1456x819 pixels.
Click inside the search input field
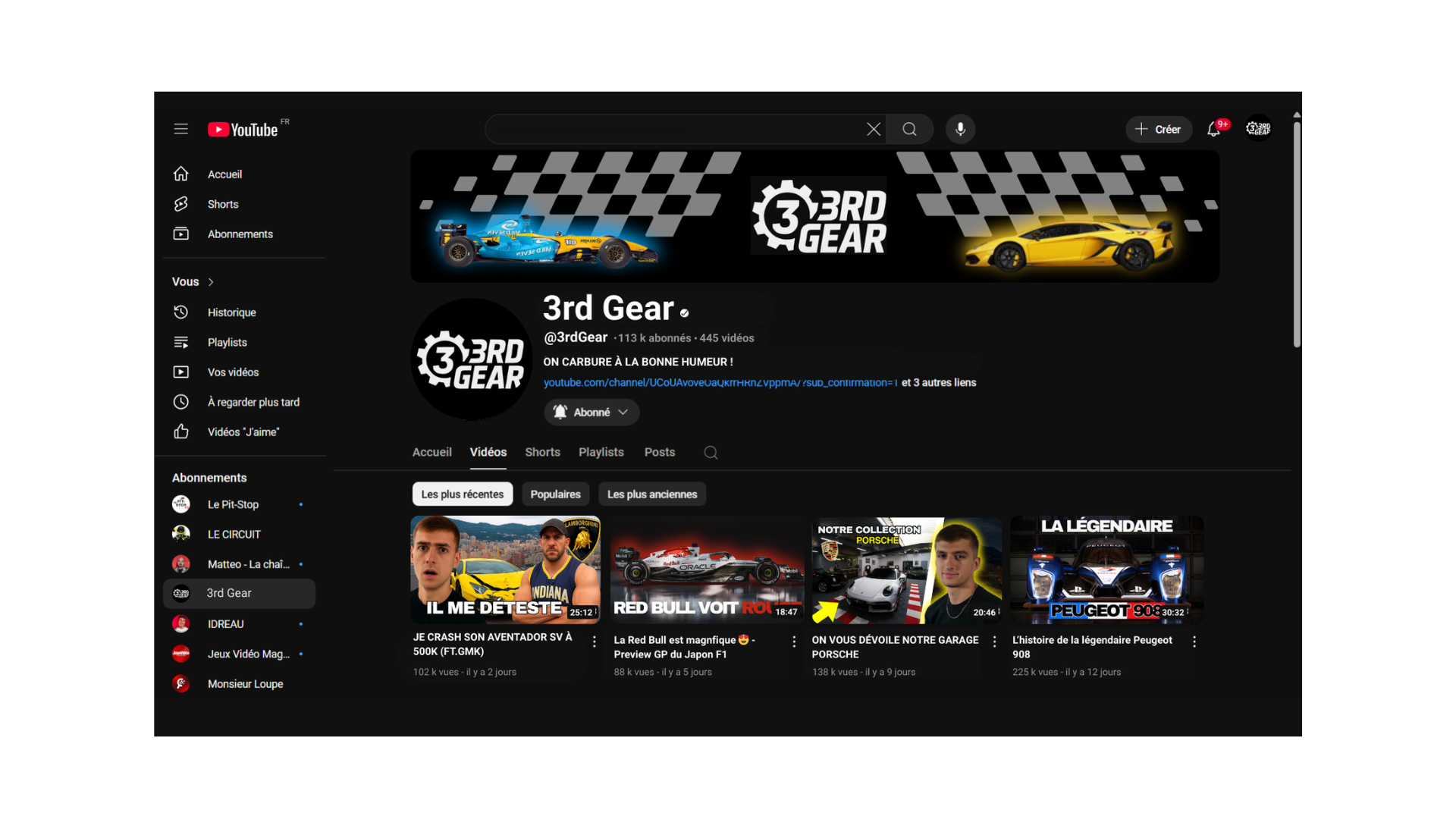point(675,129)
